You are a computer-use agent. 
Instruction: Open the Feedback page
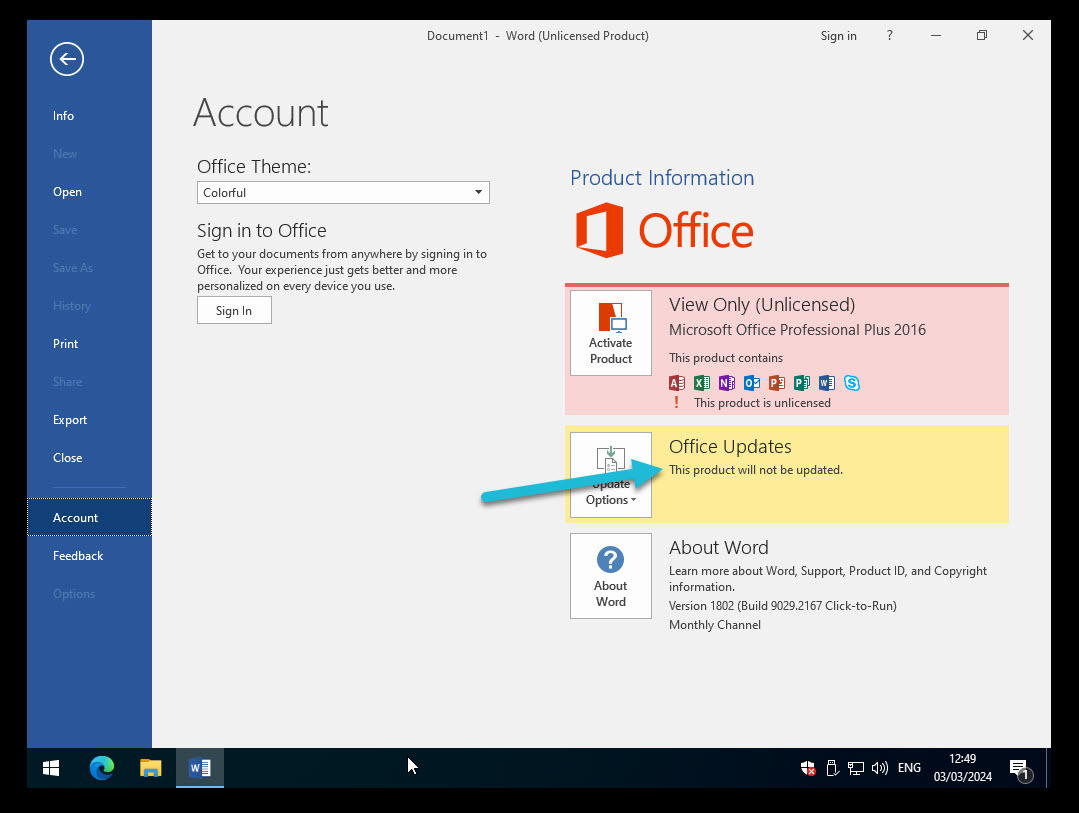point(78,556)
